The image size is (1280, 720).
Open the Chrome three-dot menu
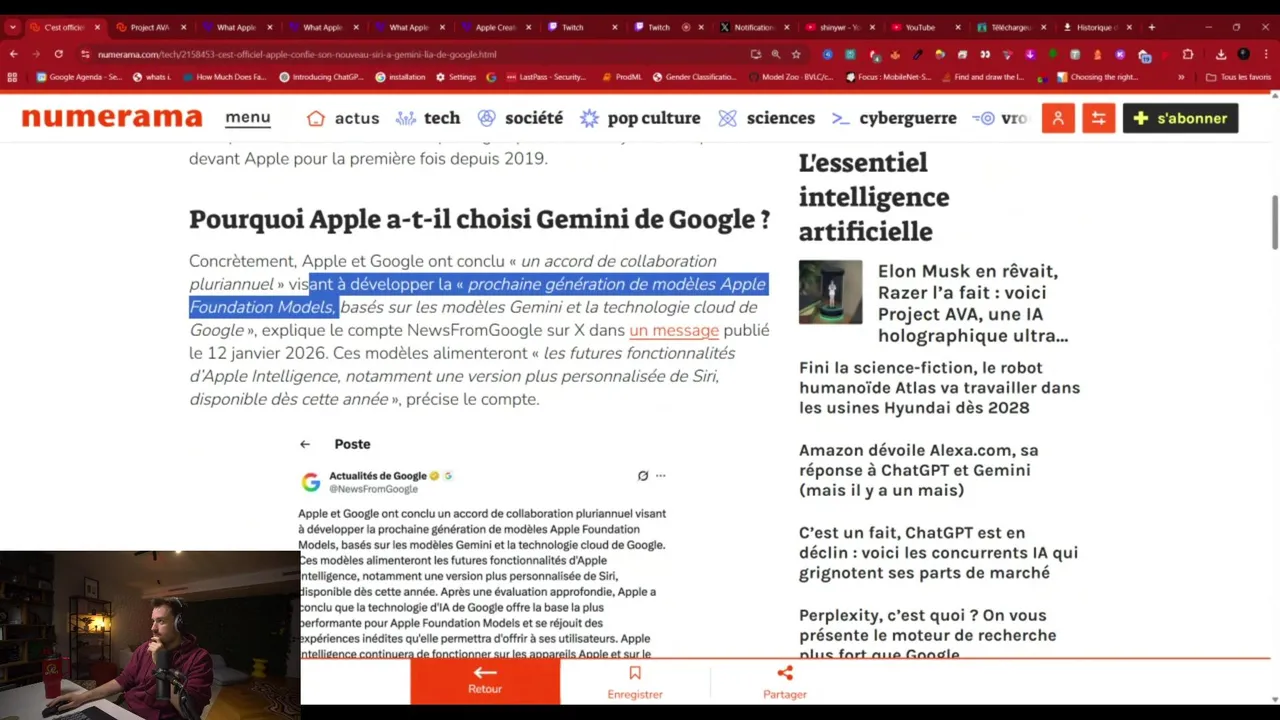1265,54
